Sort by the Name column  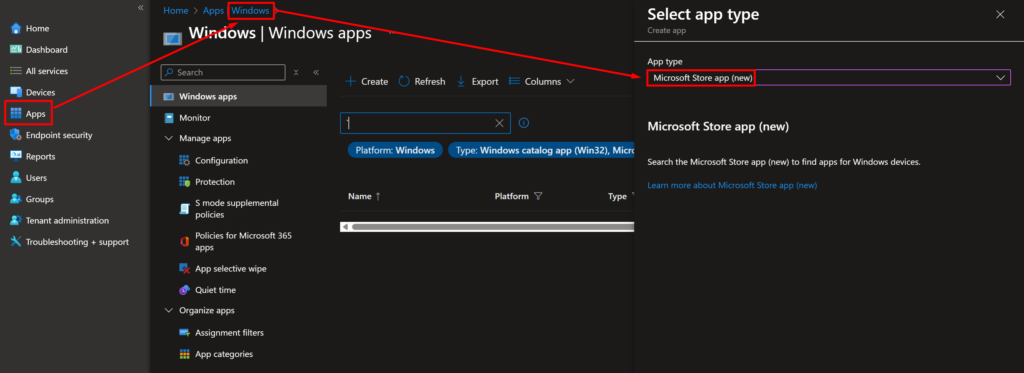coord(364,197)
